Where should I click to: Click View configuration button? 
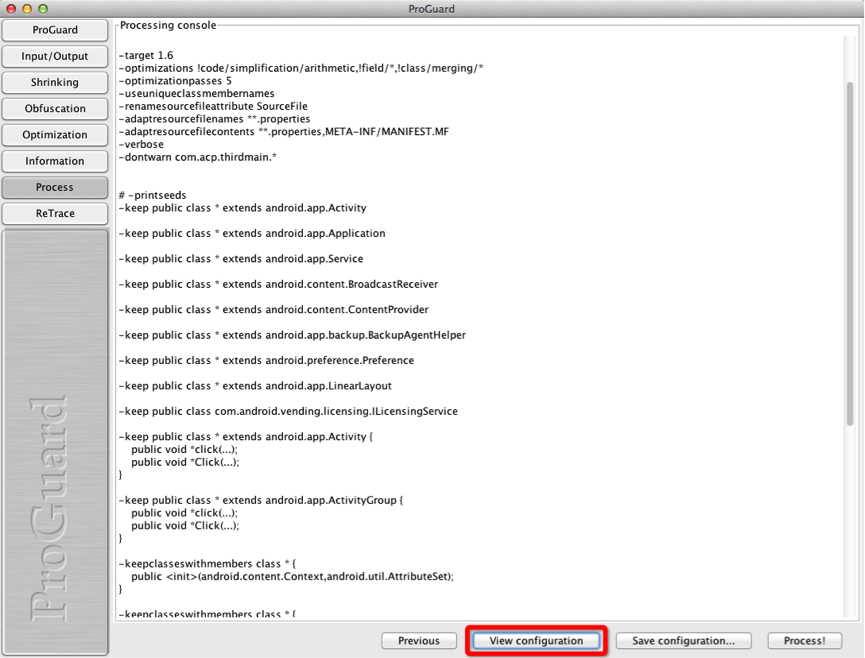click(x=536, y=640)
